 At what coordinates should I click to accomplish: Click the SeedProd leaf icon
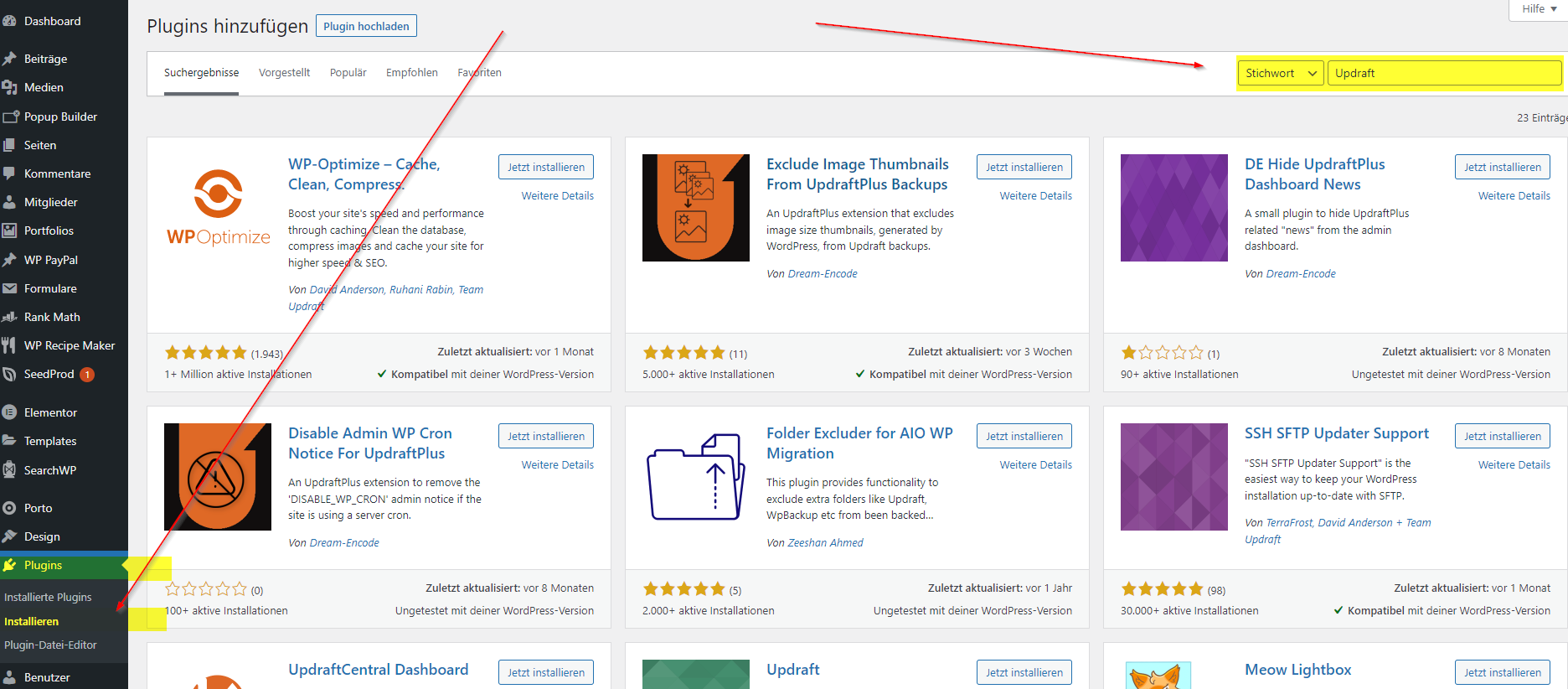[10, 374]
